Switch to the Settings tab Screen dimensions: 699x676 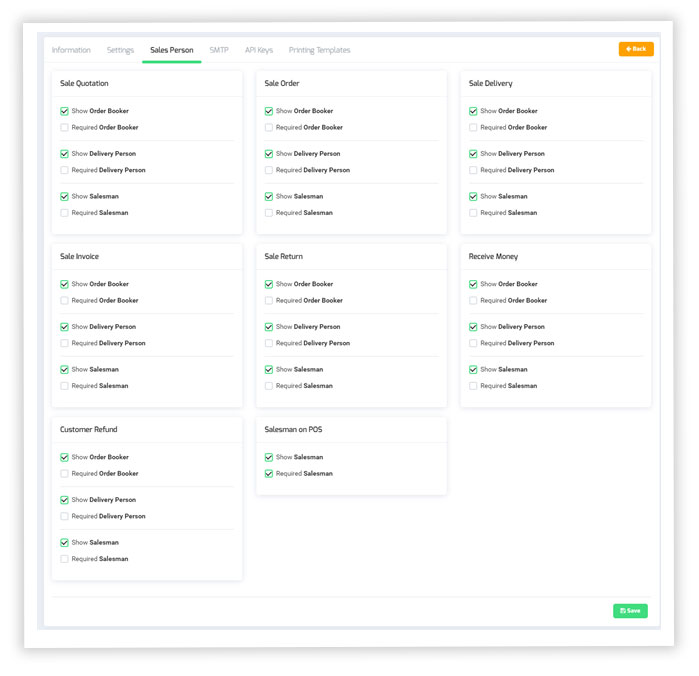120,50
